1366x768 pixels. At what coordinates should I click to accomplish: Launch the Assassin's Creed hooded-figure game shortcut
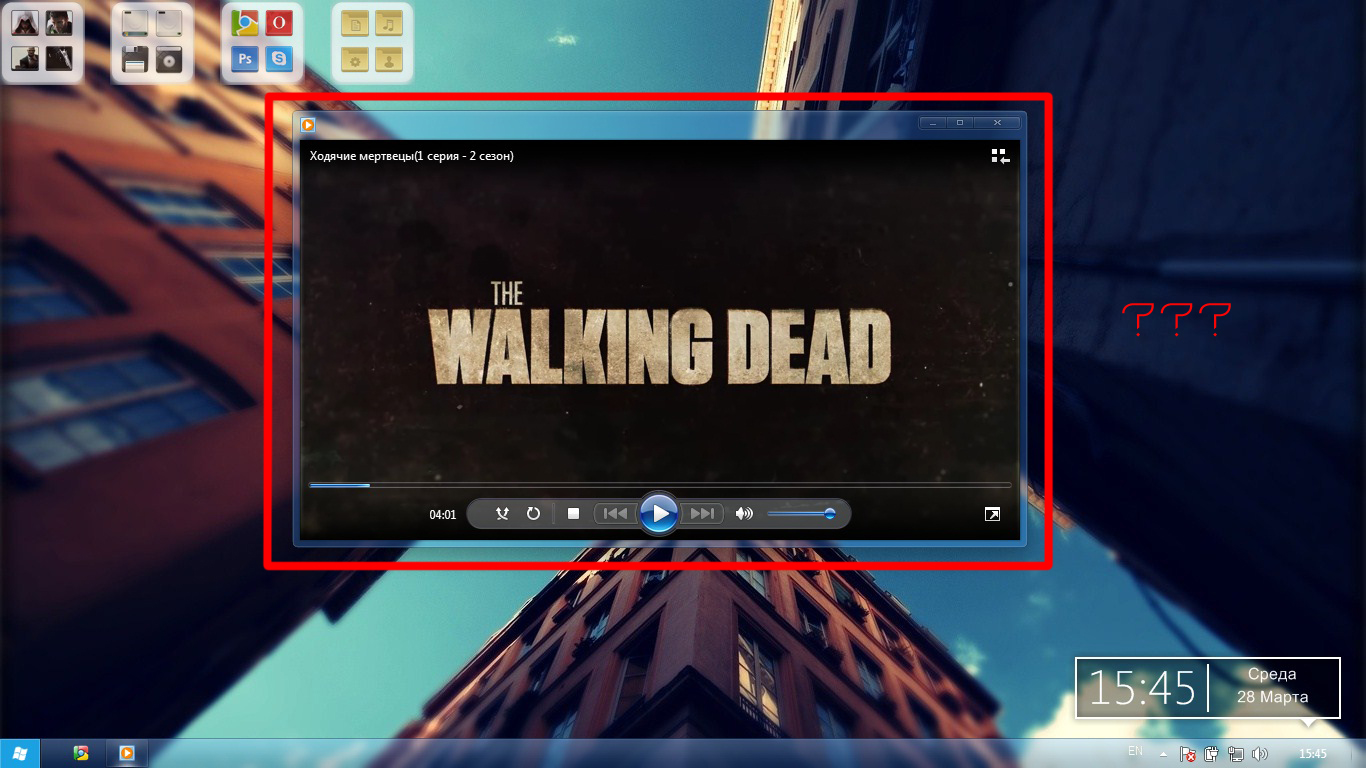click(x=25, y=22)
